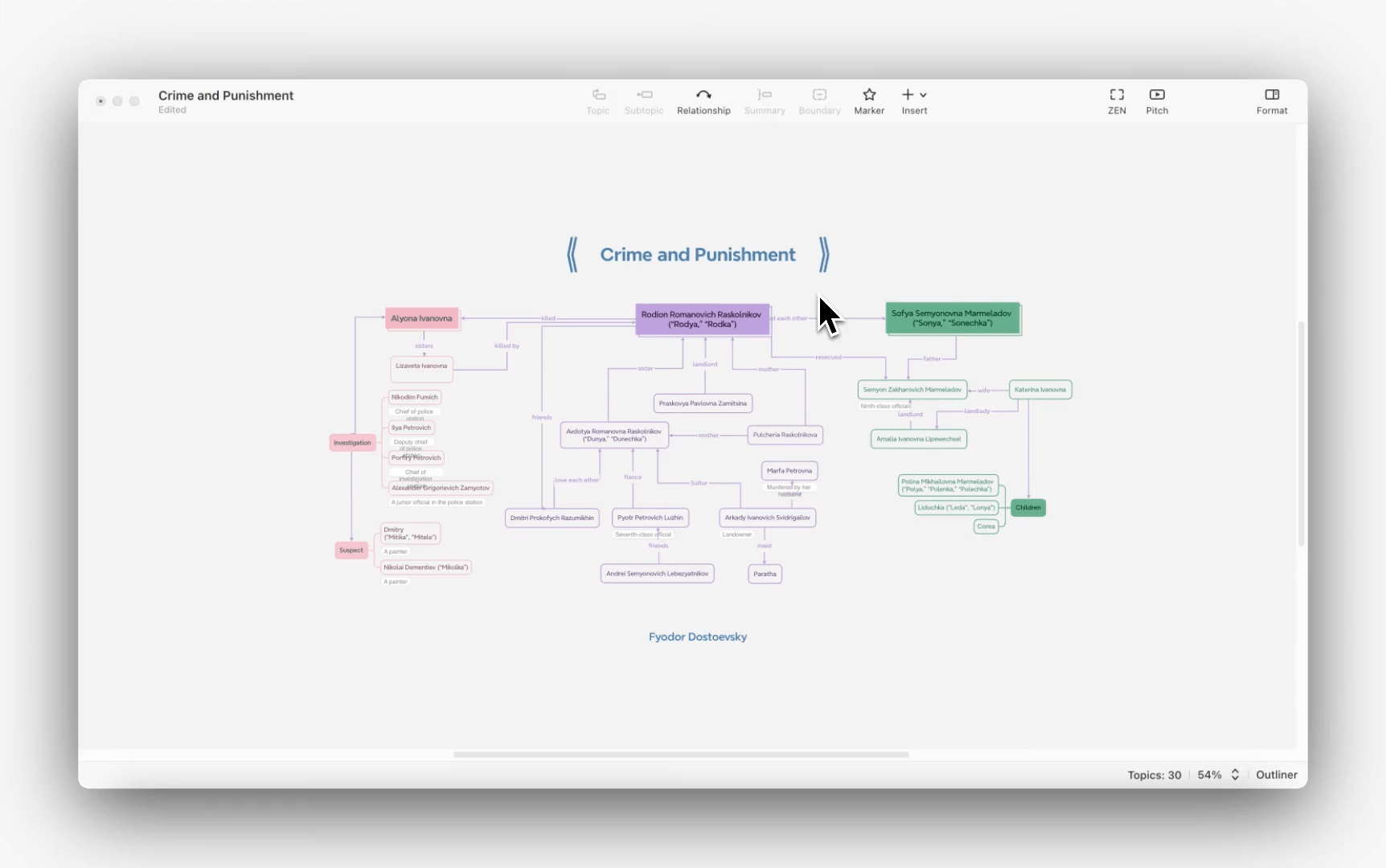Switch to Outliner view

click(x=1277, y=775)
